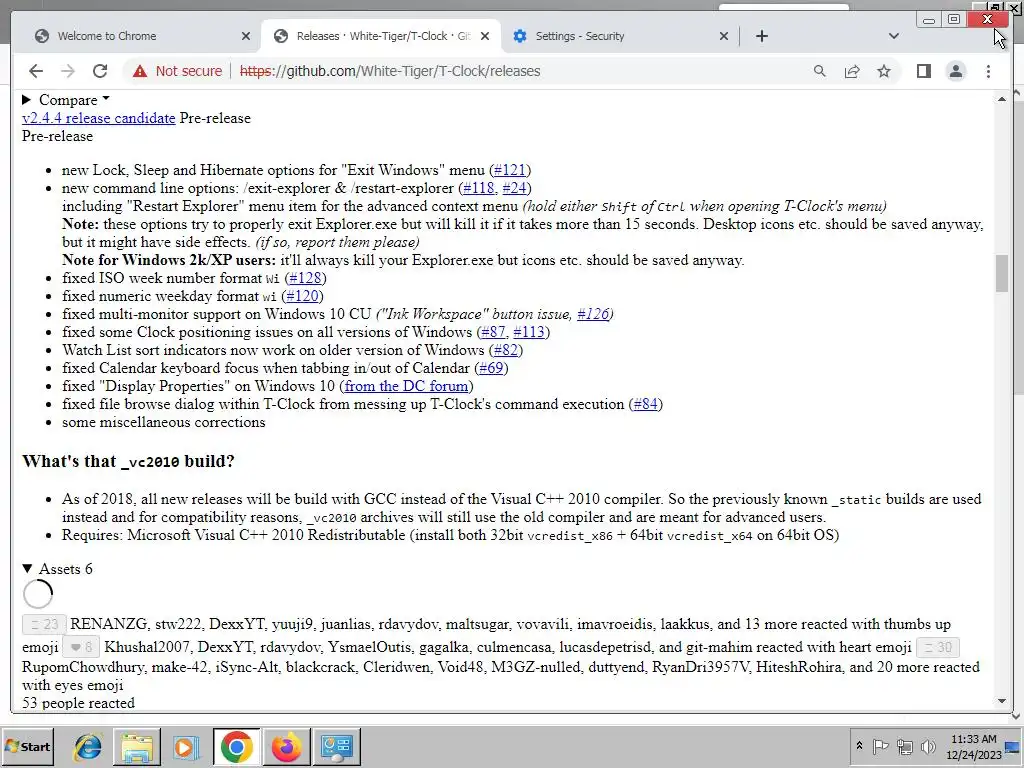Viewport: 1024px width, 768px height.
Task: Open issue #118 link
Action: pos(478,188)
